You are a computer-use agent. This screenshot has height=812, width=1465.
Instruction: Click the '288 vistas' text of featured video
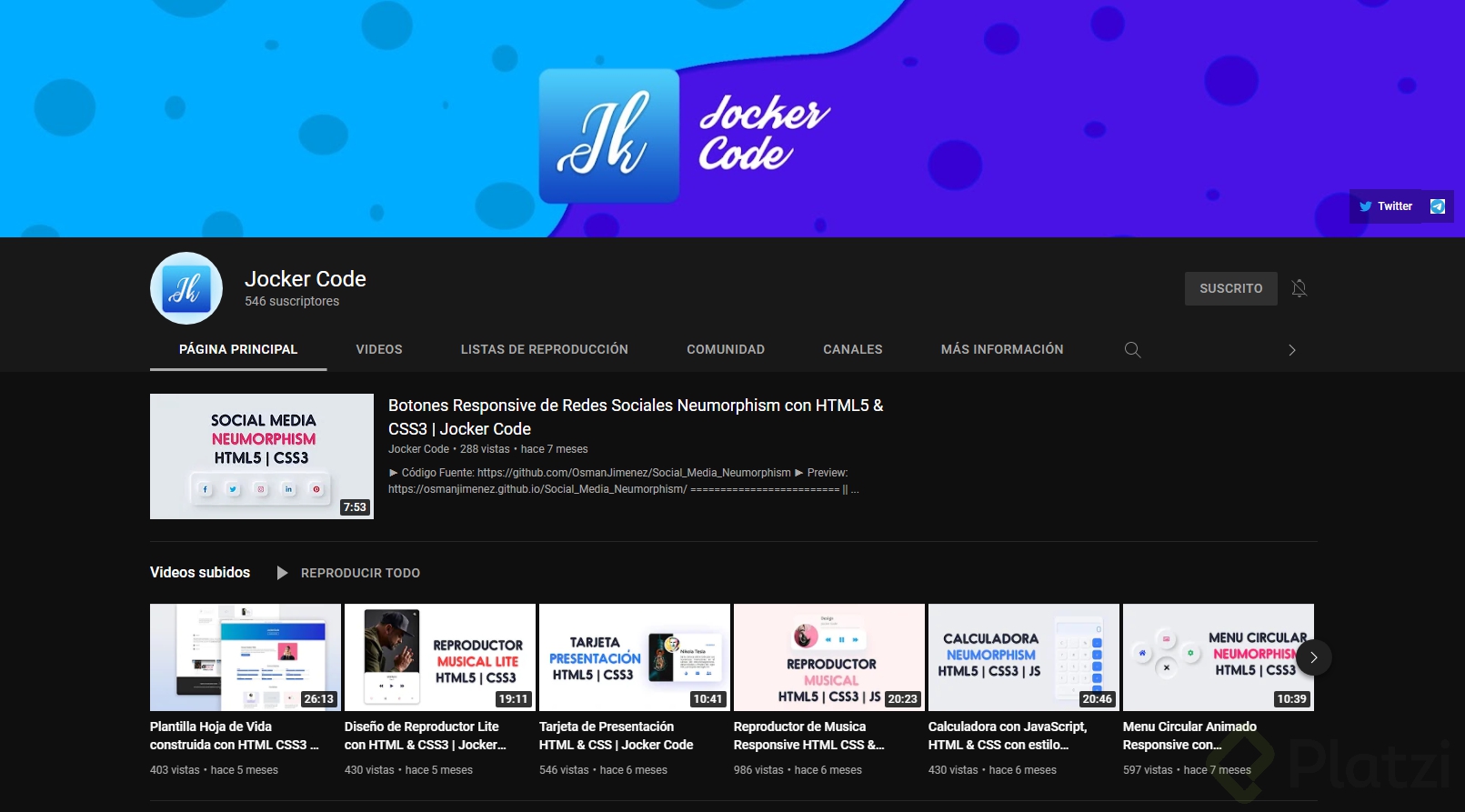tap(485, 449)
